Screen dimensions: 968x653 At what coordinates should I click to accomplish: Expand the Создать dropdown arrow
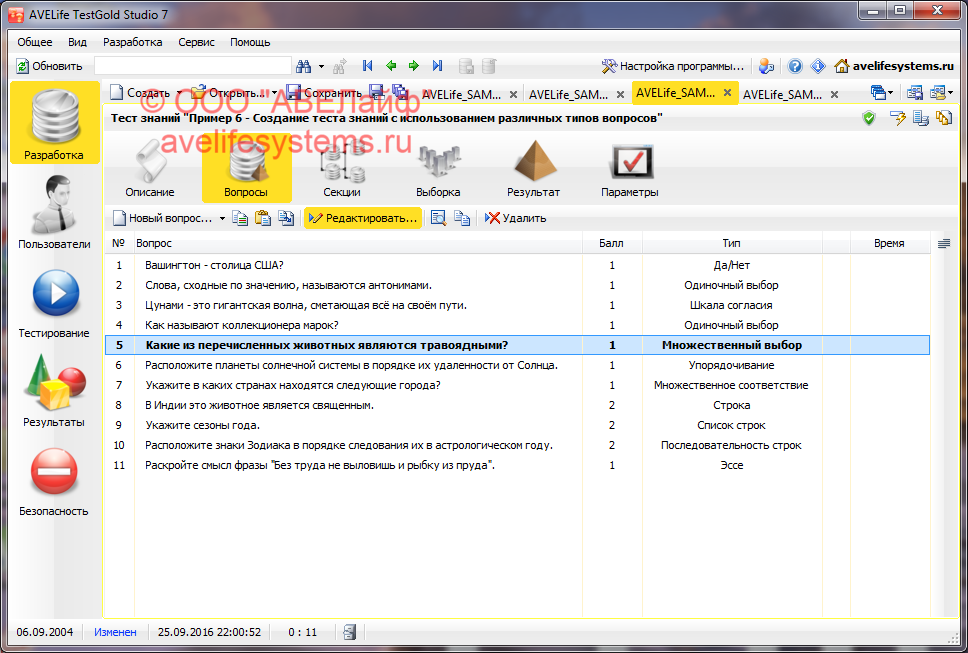(179, 93)
